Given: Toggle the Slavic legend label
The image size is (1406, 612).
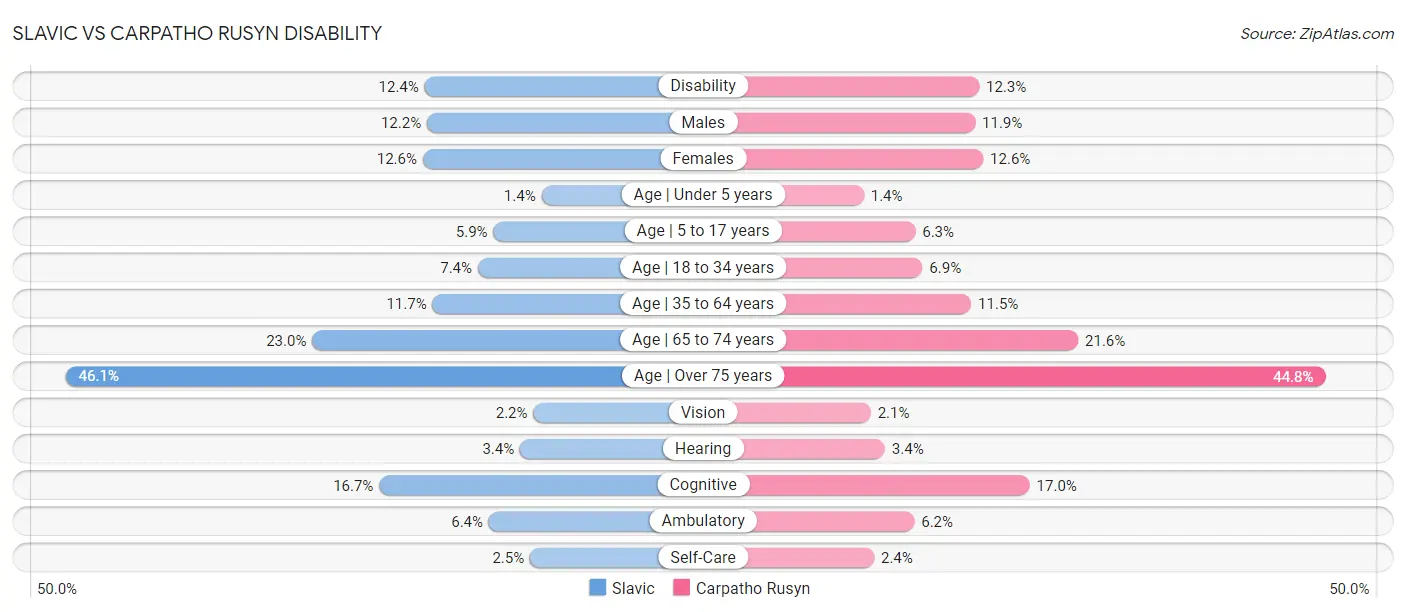Looking at the screenshot, I should (634, 588).
